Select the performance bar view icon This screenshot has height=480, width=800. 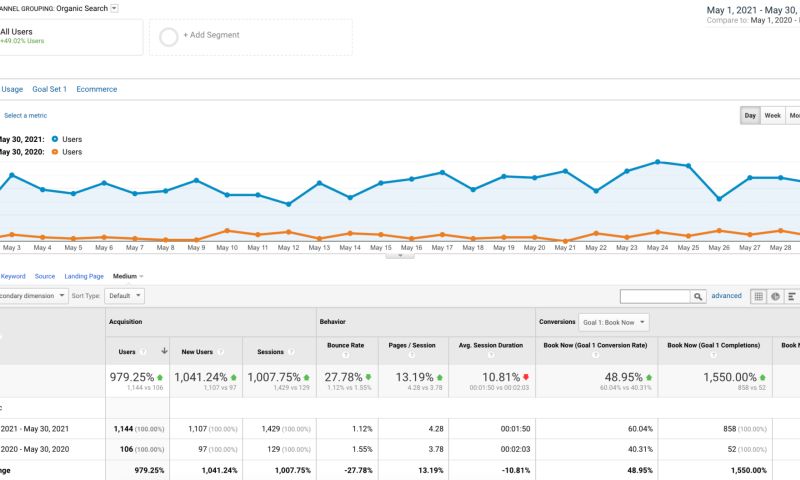791,297
